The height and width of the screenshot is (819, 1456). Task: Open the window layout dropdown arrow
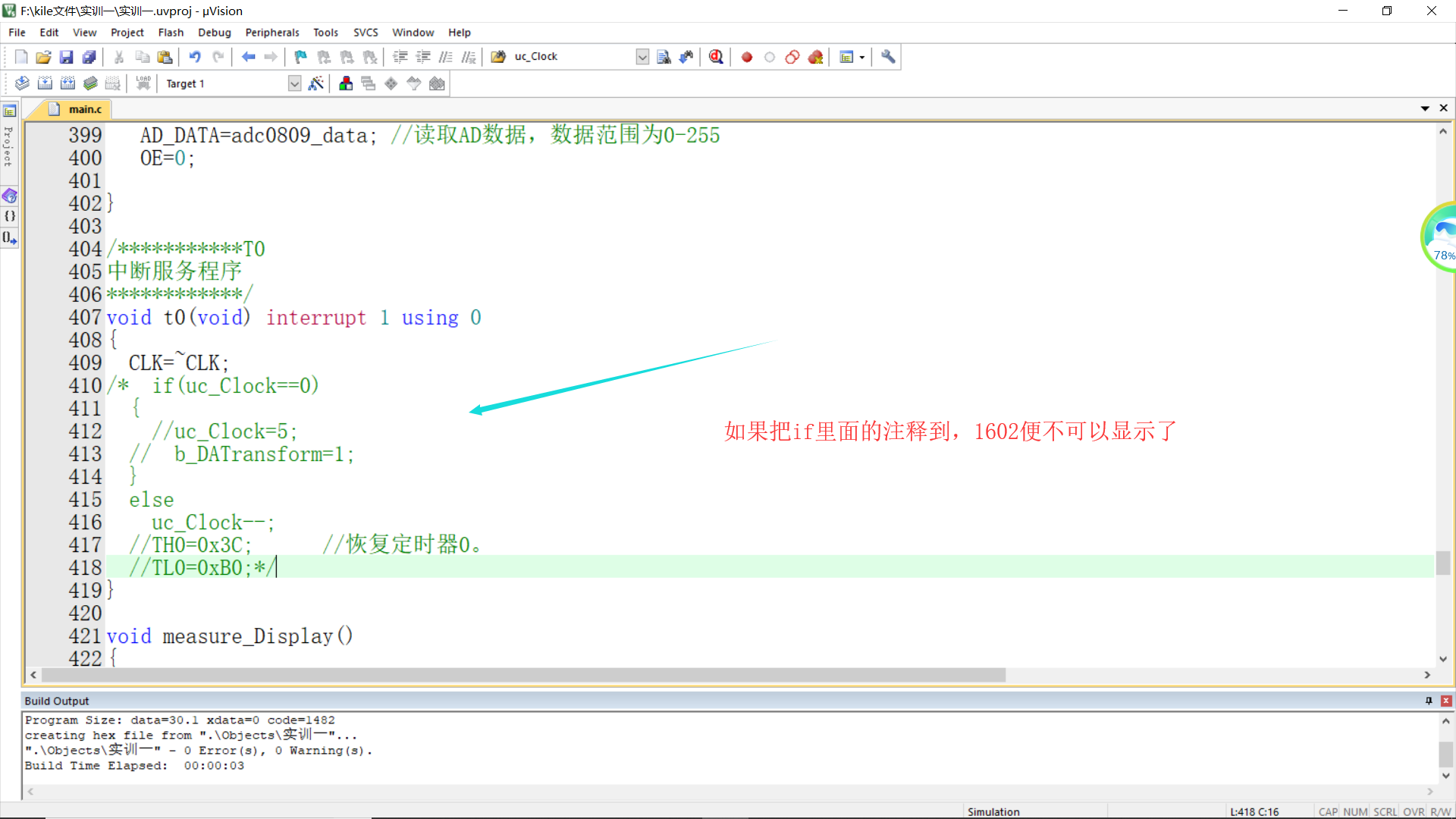coord(862,57)
